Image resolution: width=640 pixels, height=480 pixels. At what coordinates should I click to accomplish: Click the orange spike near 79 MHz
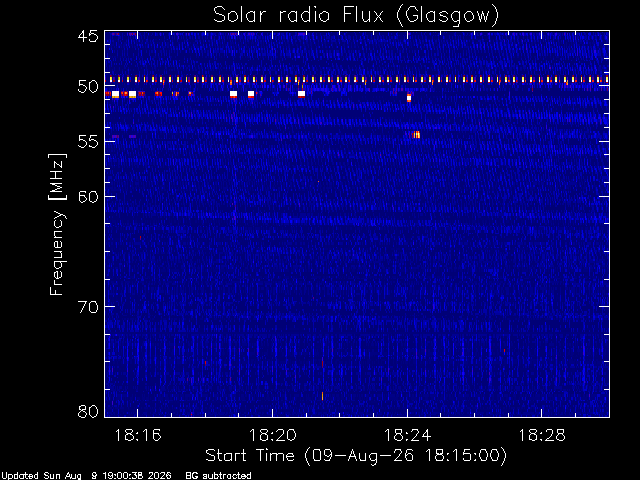pos(322,396)
